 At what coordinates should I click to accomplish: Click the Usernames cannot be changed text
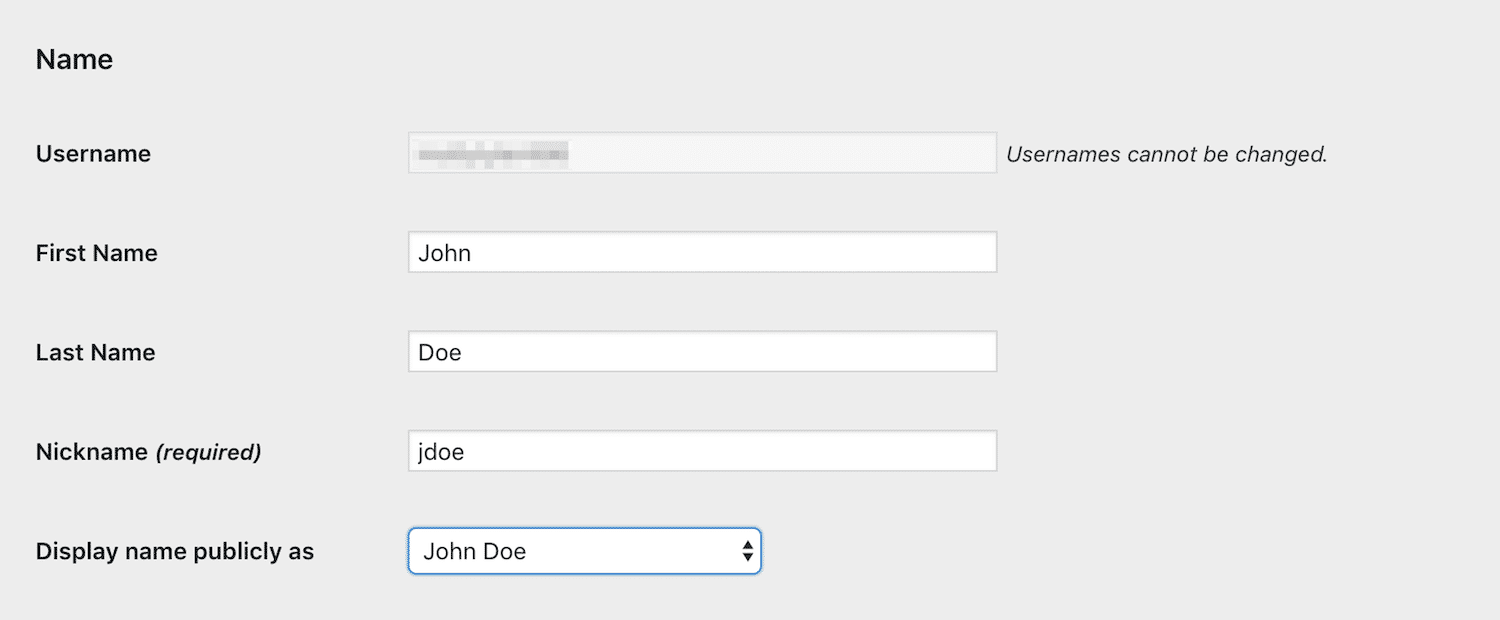click(x=1166, y=154)
